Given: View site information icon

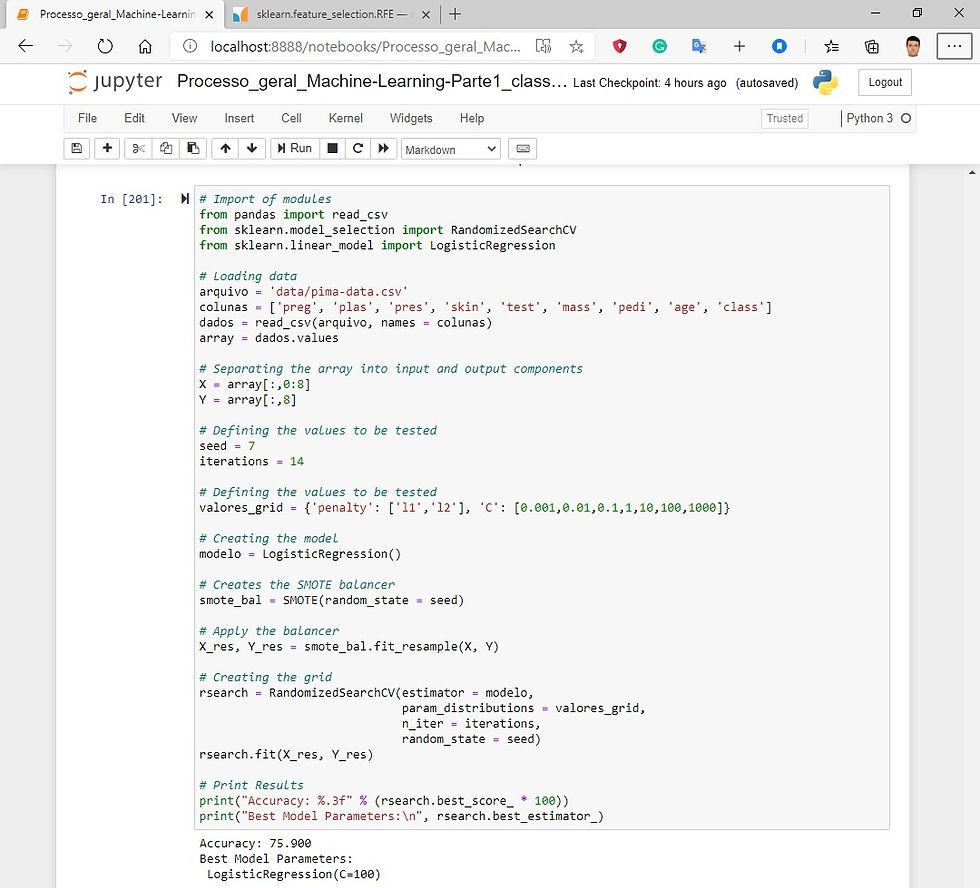Looking at the screenshot, I should 190,46.
